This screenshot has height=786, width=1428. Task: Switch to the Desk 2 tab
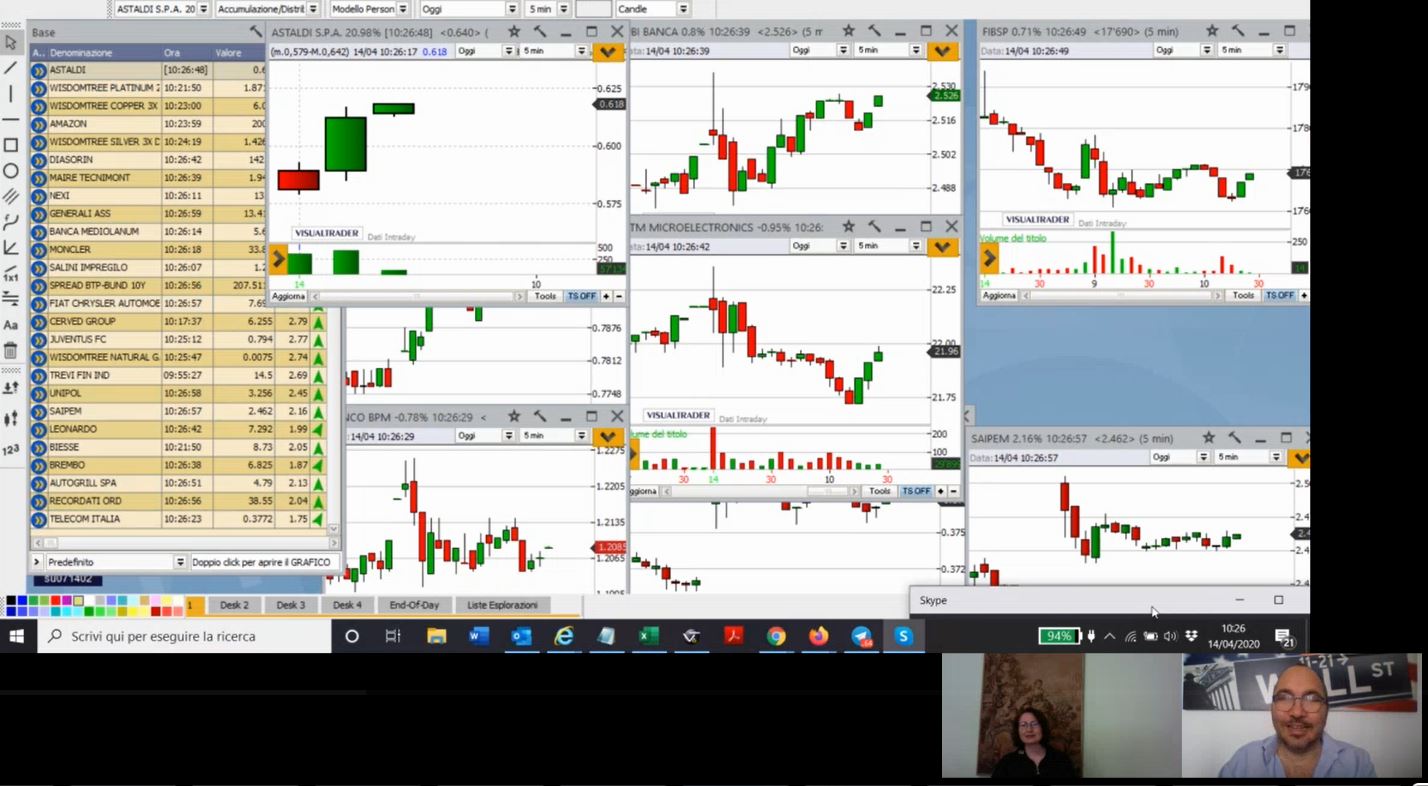(234, 605)
